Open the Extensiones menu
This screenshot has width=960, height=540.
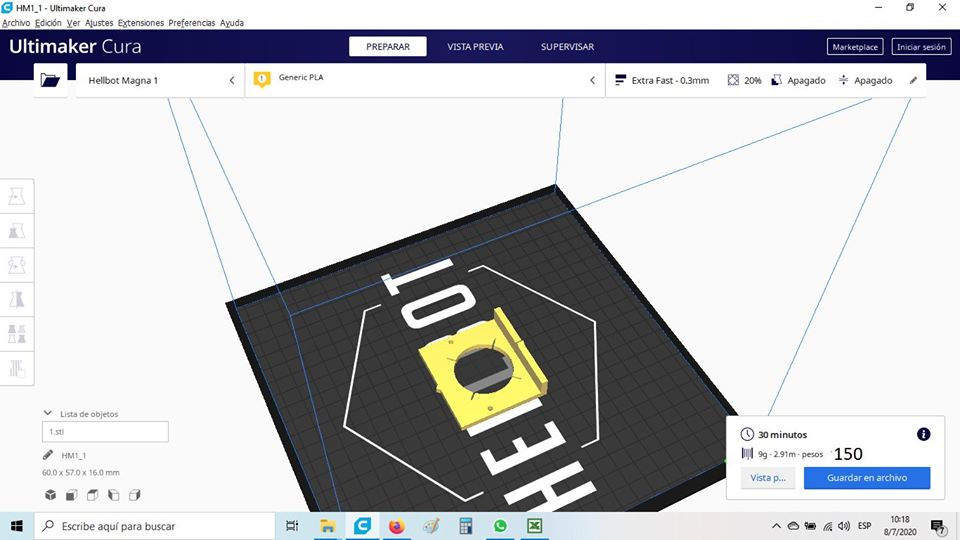pyautogui.click(x=141, y=23)
